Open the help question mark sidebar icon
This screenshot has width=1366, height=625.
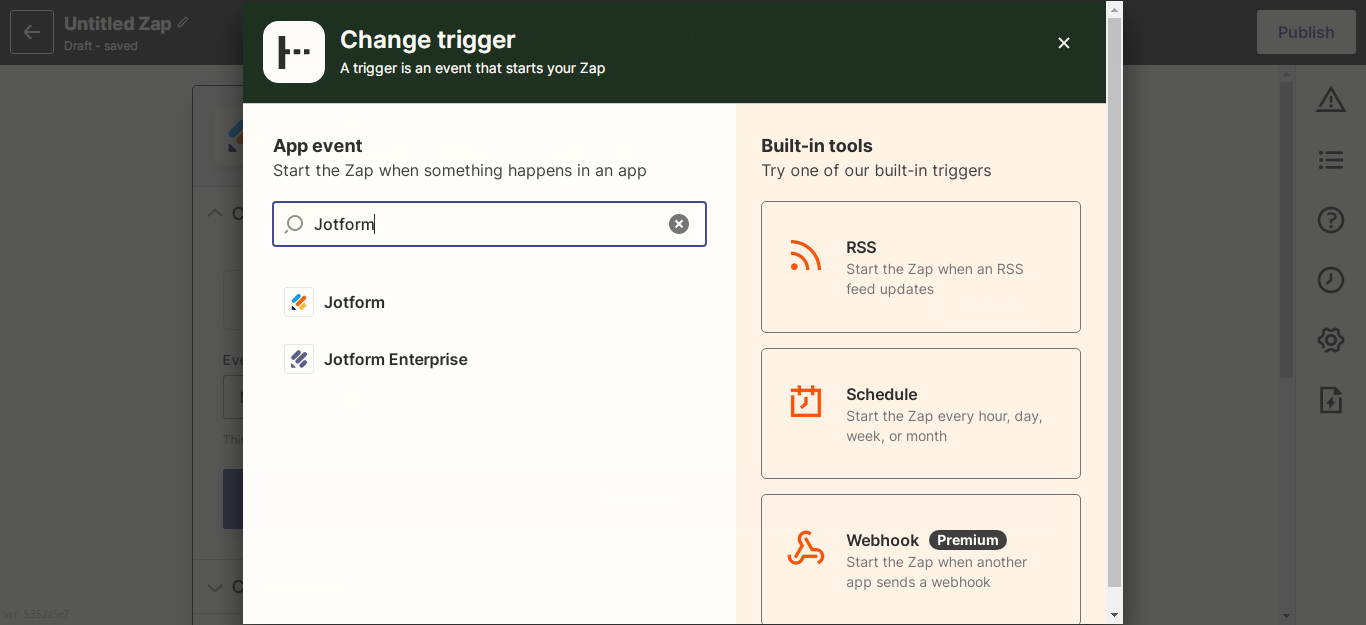(1330, 220)
